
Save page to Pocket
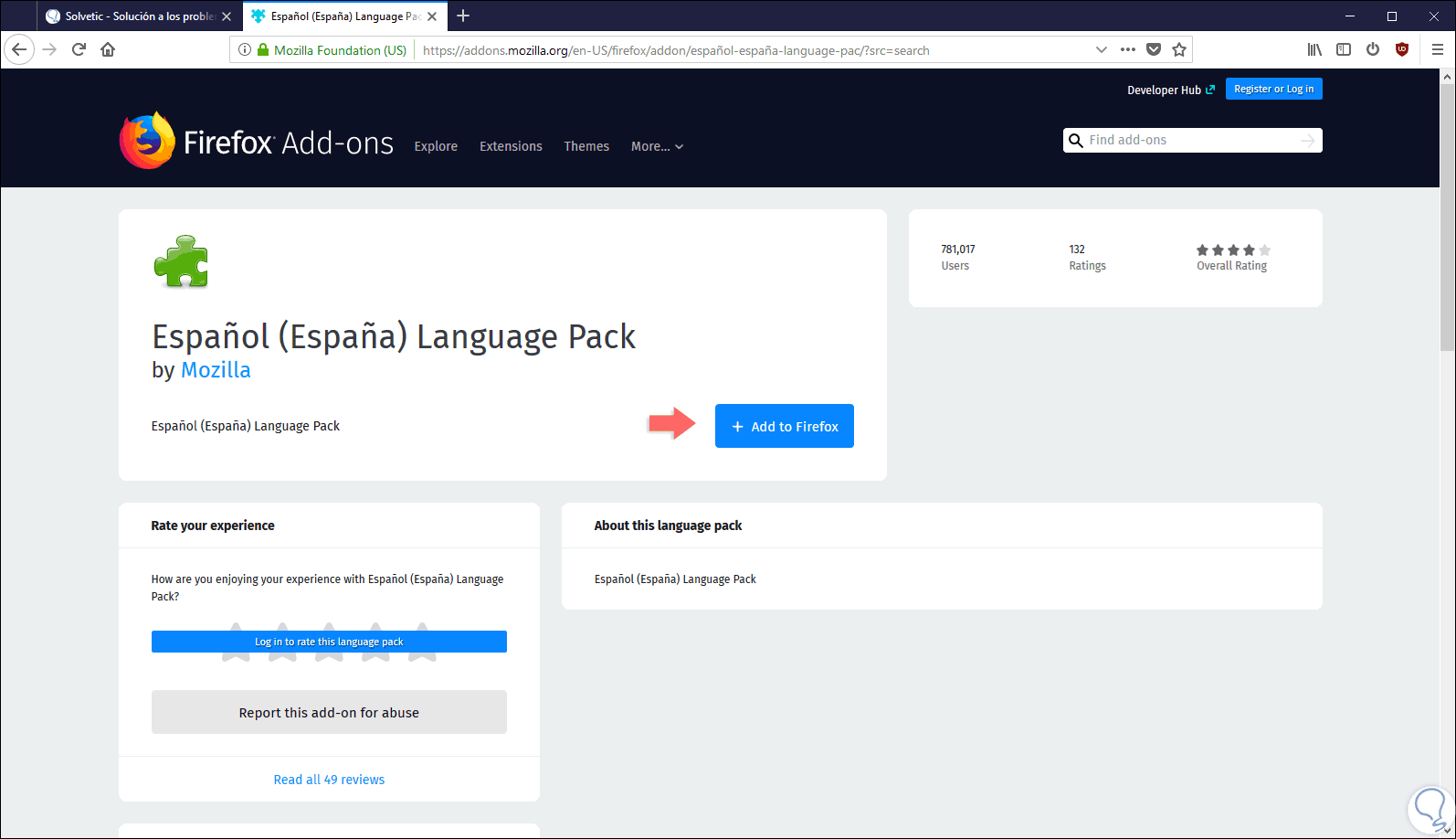(1154, 50)
